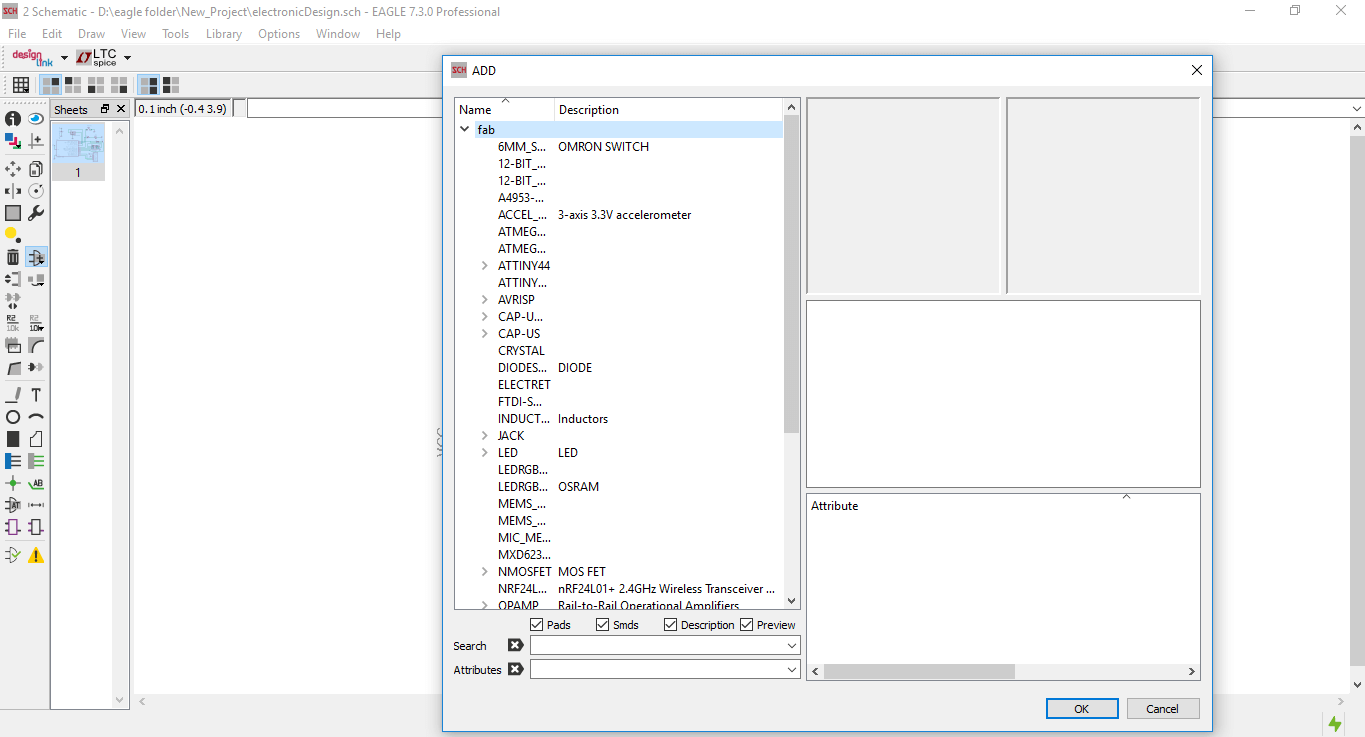Open the Draw menu
The height and width of the screenshot is (737, 1365).
tap(91, 33)
